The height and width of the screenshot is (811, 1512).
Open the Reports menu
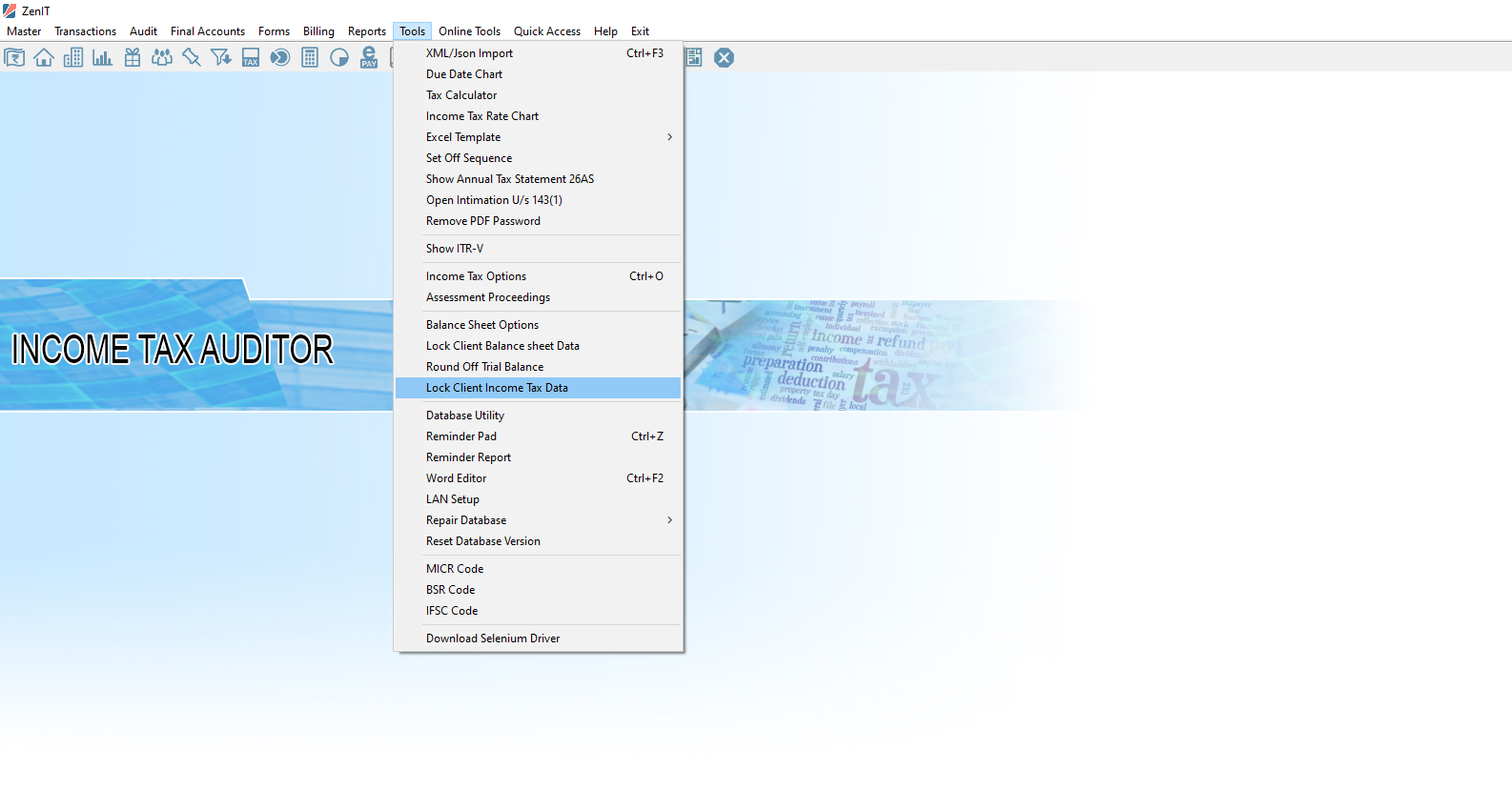point(367,31)
